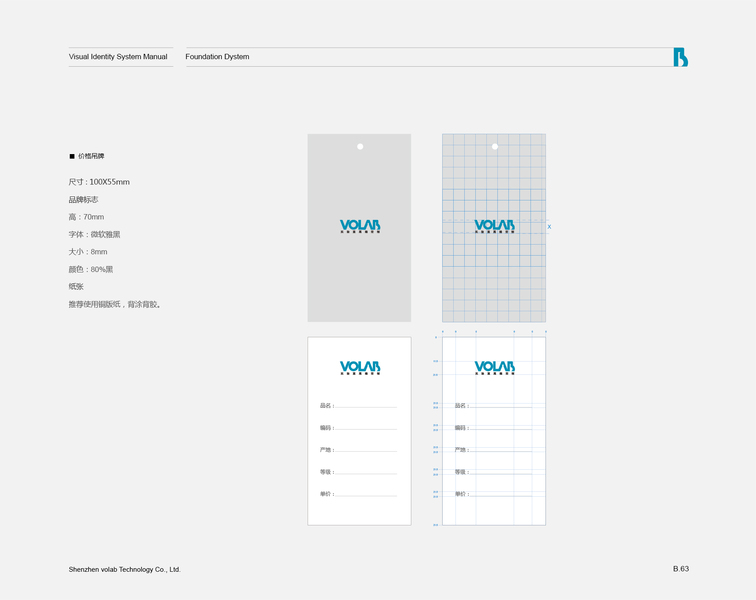Click the '颜色 : 80%黑' line
This screenshot has height=600, width=756.
(x=91, y=269)
